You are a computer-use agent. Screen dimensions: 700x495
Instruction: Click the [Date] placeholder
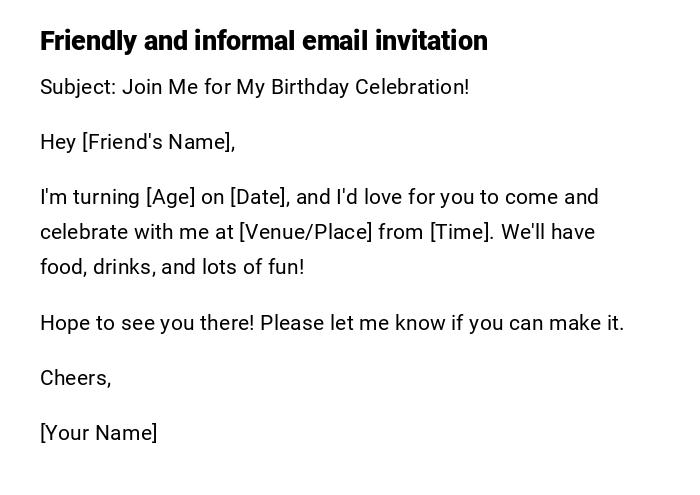tap(259, 197)
